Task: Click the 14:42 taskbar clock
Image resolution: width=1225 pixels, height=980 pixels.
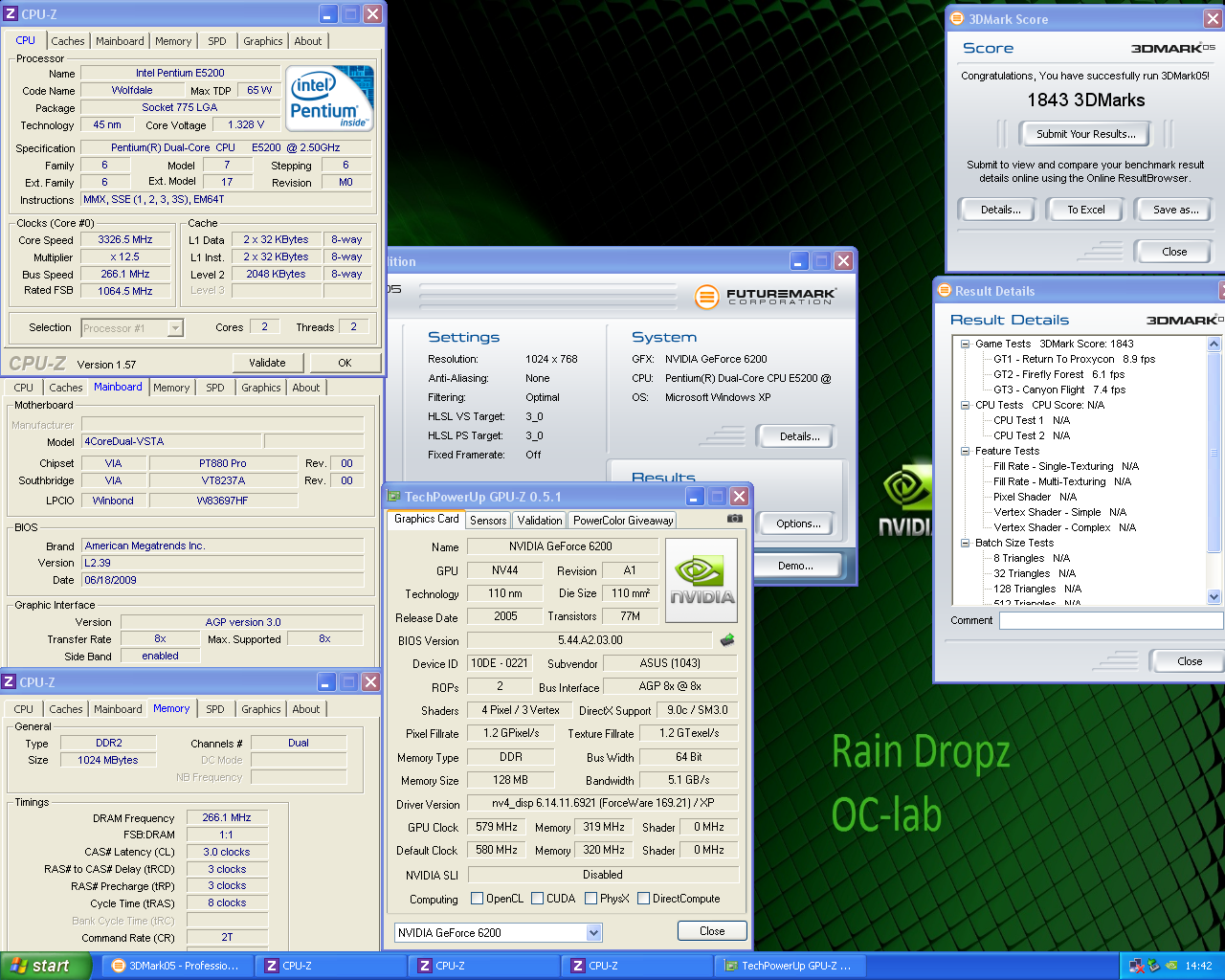Action: point(1198,966)
